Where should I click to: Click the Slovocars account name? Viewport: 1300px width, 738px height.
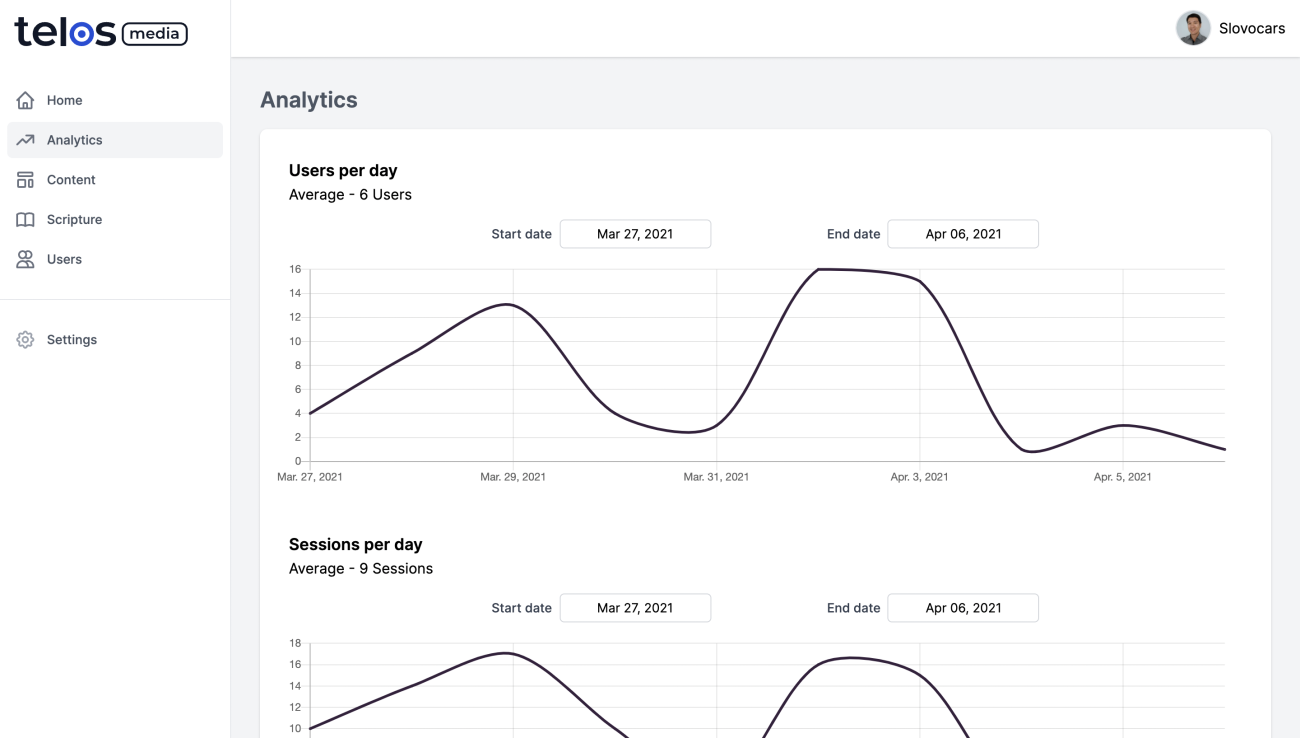coord(1252,28)
